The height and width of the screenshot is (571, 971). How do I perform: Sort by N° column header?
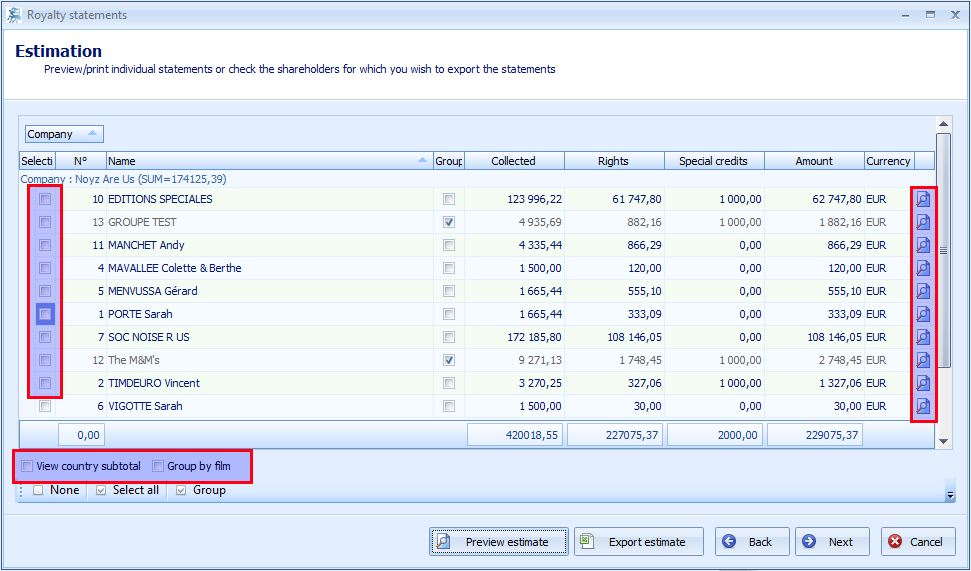pos(81,161)
